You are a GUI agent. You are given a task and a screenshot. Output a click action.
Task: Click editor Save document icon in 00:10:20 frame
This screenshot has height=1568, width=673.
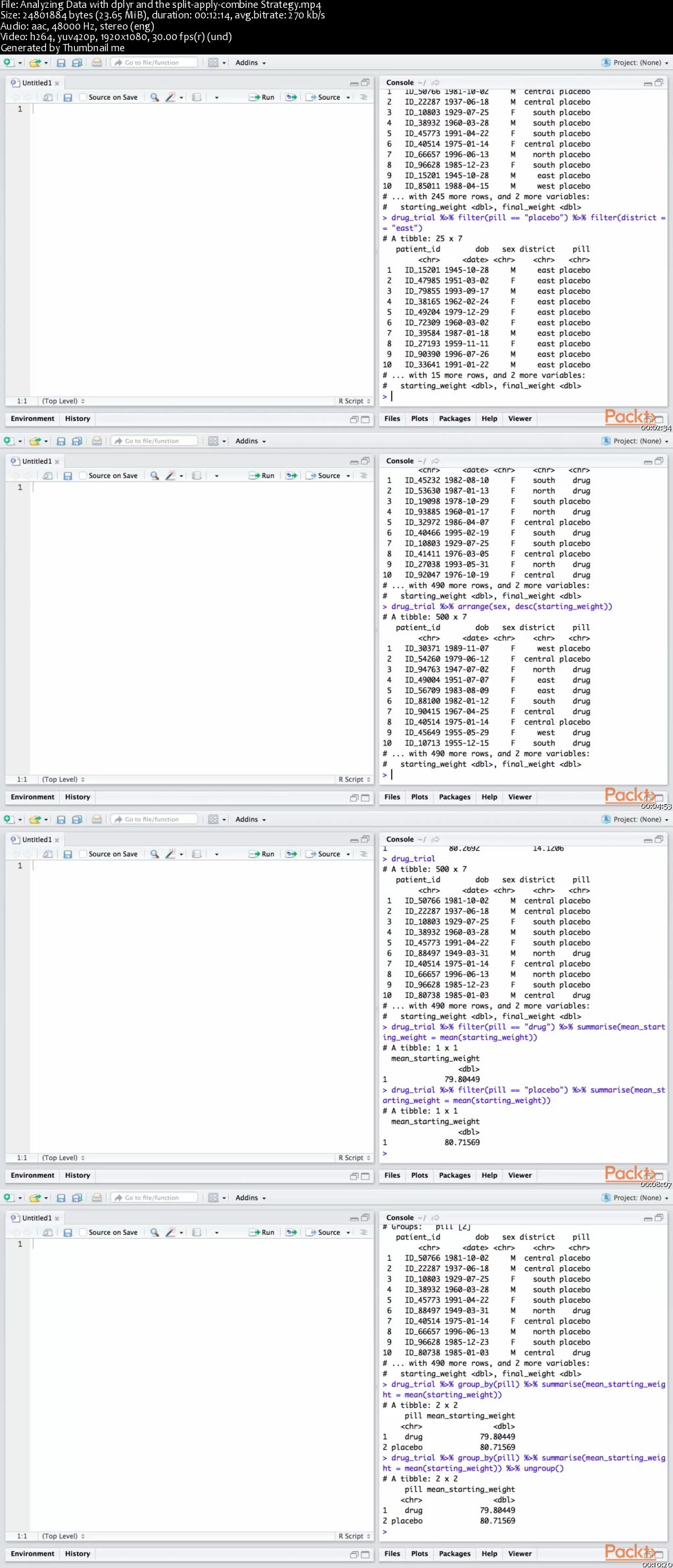[67, 1232]
